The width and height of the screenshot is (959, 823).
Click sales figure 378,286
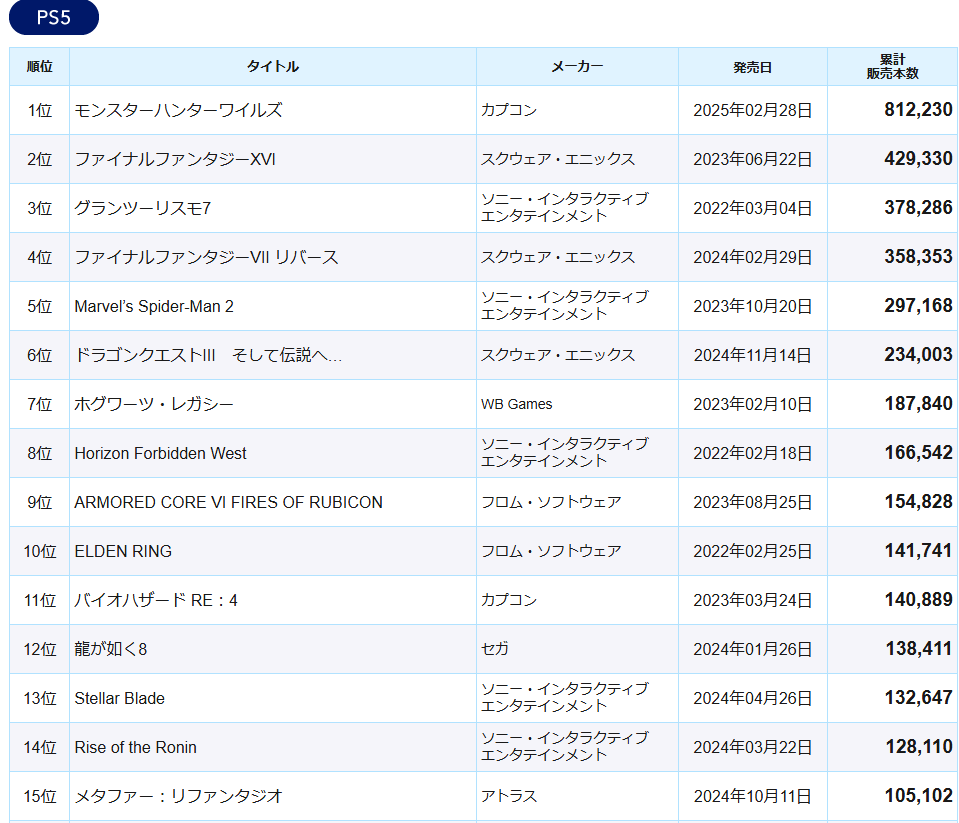(x=918, y=207)
